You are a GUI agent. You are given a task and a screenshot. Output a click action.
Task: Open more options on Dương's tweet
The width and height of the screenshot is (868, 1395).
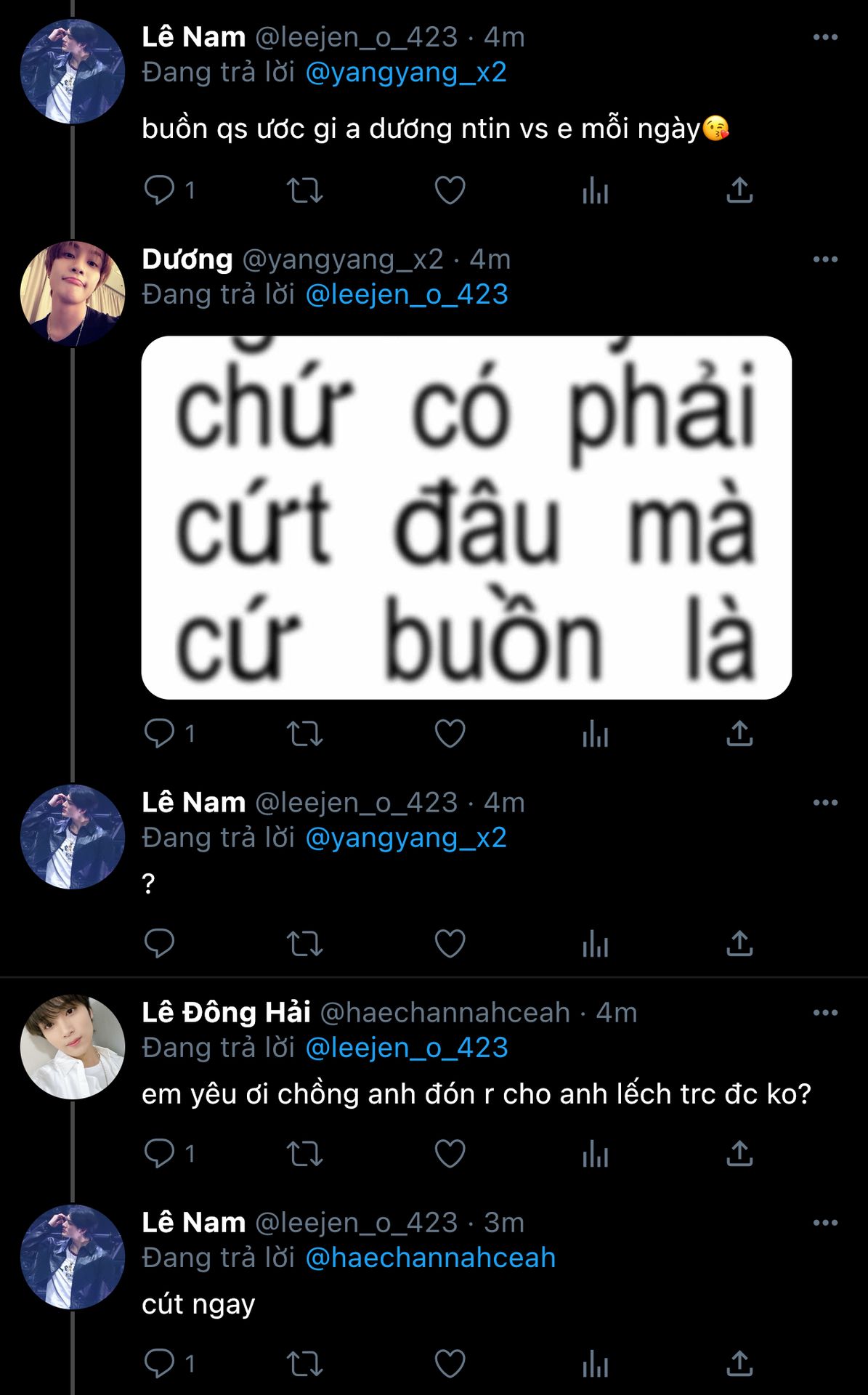825,259
